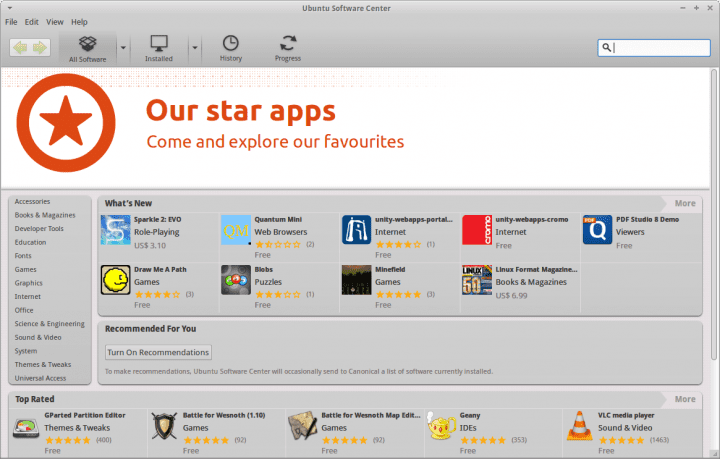Open the File menu
This screenshot has height=459, width=720.
[11, 22]
